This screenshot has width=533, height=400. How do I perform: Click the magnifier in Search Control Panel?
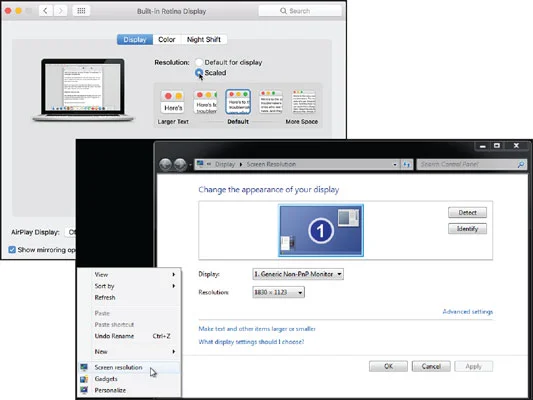tap(521, 164)
